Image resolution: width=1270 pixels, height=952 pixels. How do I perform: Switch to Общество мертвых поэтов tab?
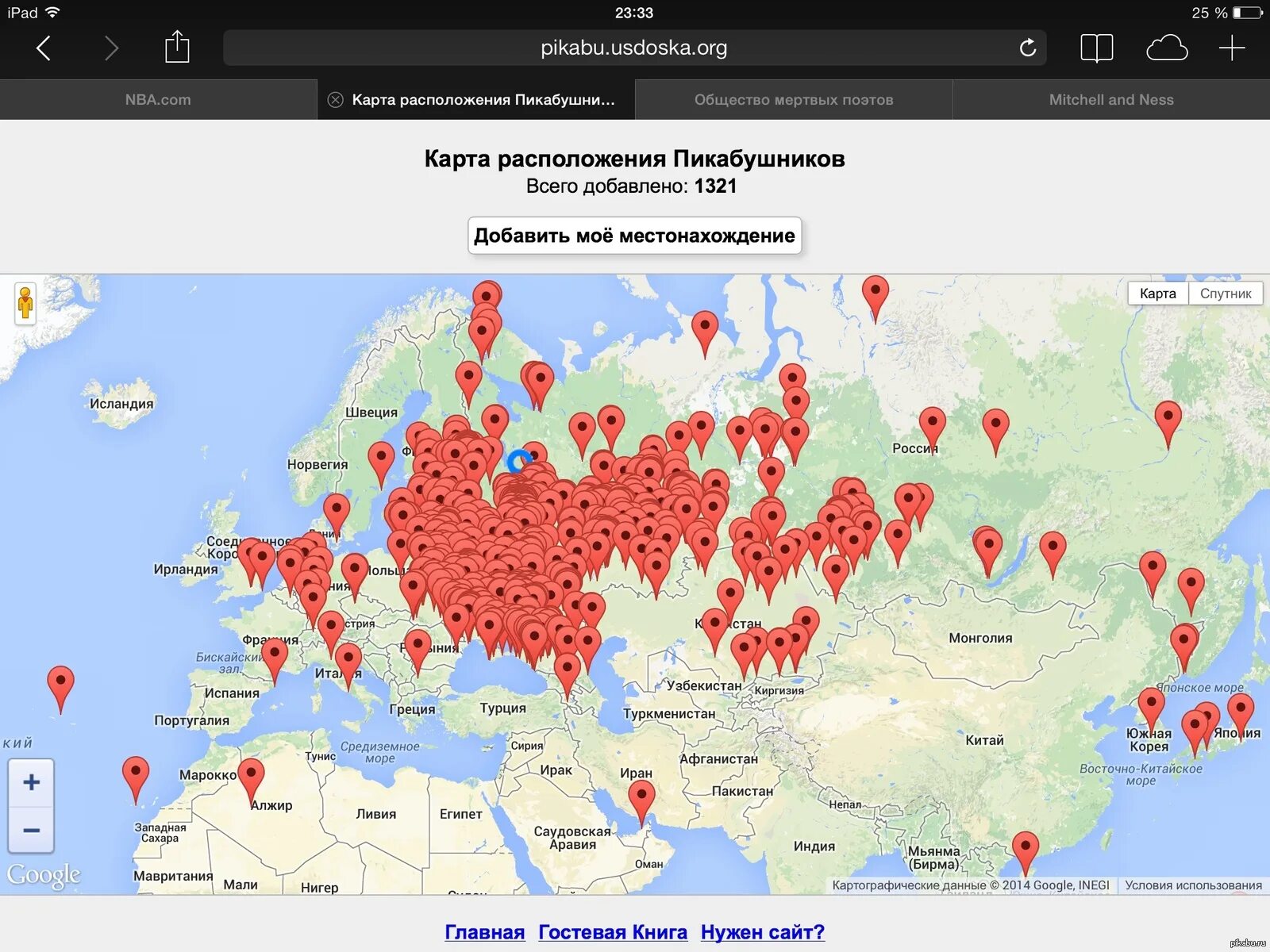pyautogui.click(x=794, y=100)
